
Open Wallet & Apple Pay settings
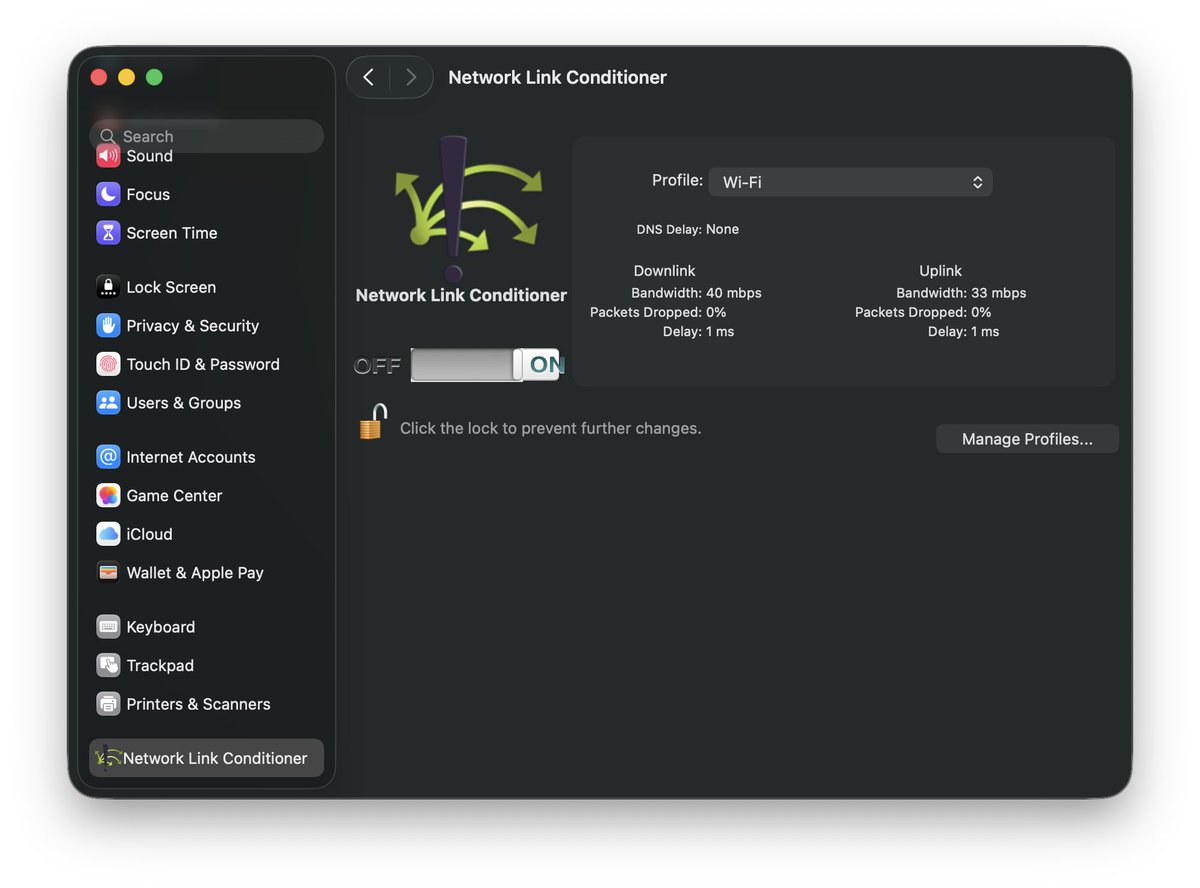(x=206, y=573)
